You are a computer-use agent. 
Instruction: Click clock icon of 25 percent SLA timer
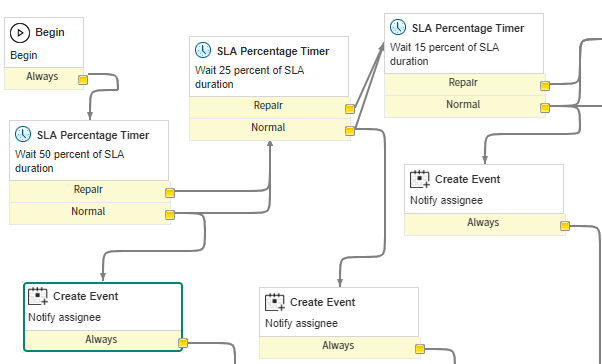pyautogui.click(x=203, y=50)
